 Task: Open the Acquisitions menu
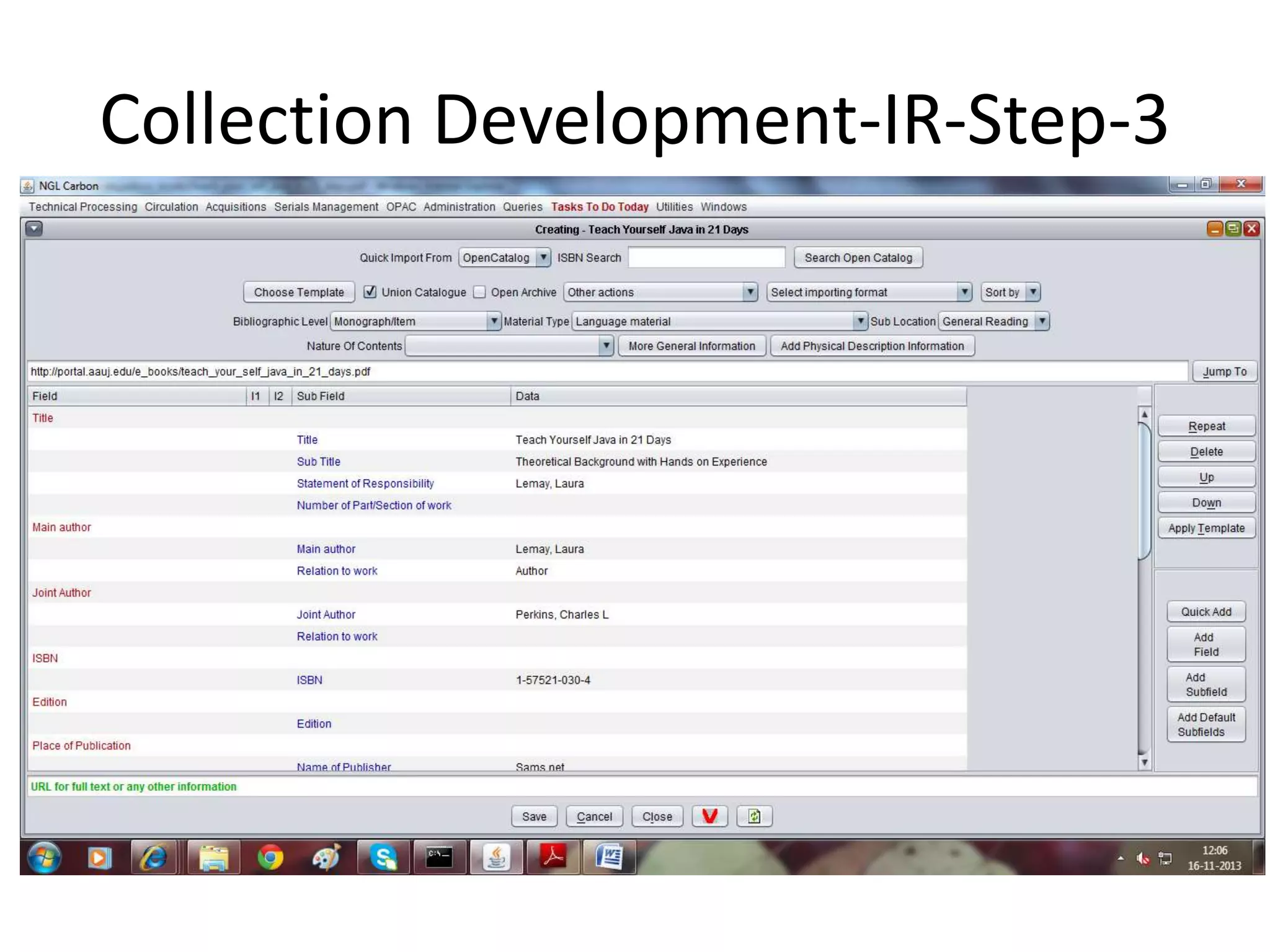pyautogui.click(x=236, y=206)
